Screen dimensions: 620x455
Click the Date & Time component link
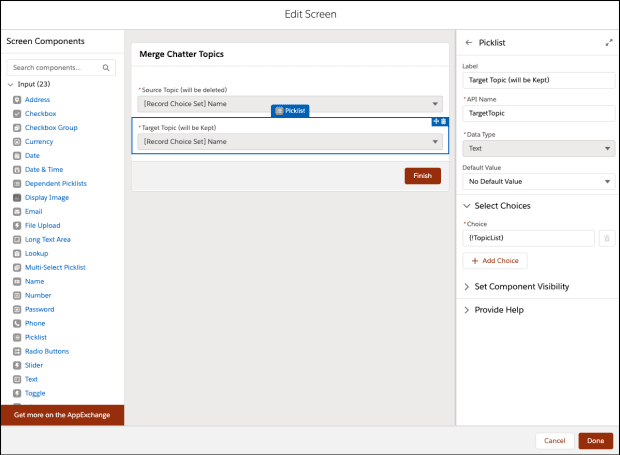click(44, 170)
